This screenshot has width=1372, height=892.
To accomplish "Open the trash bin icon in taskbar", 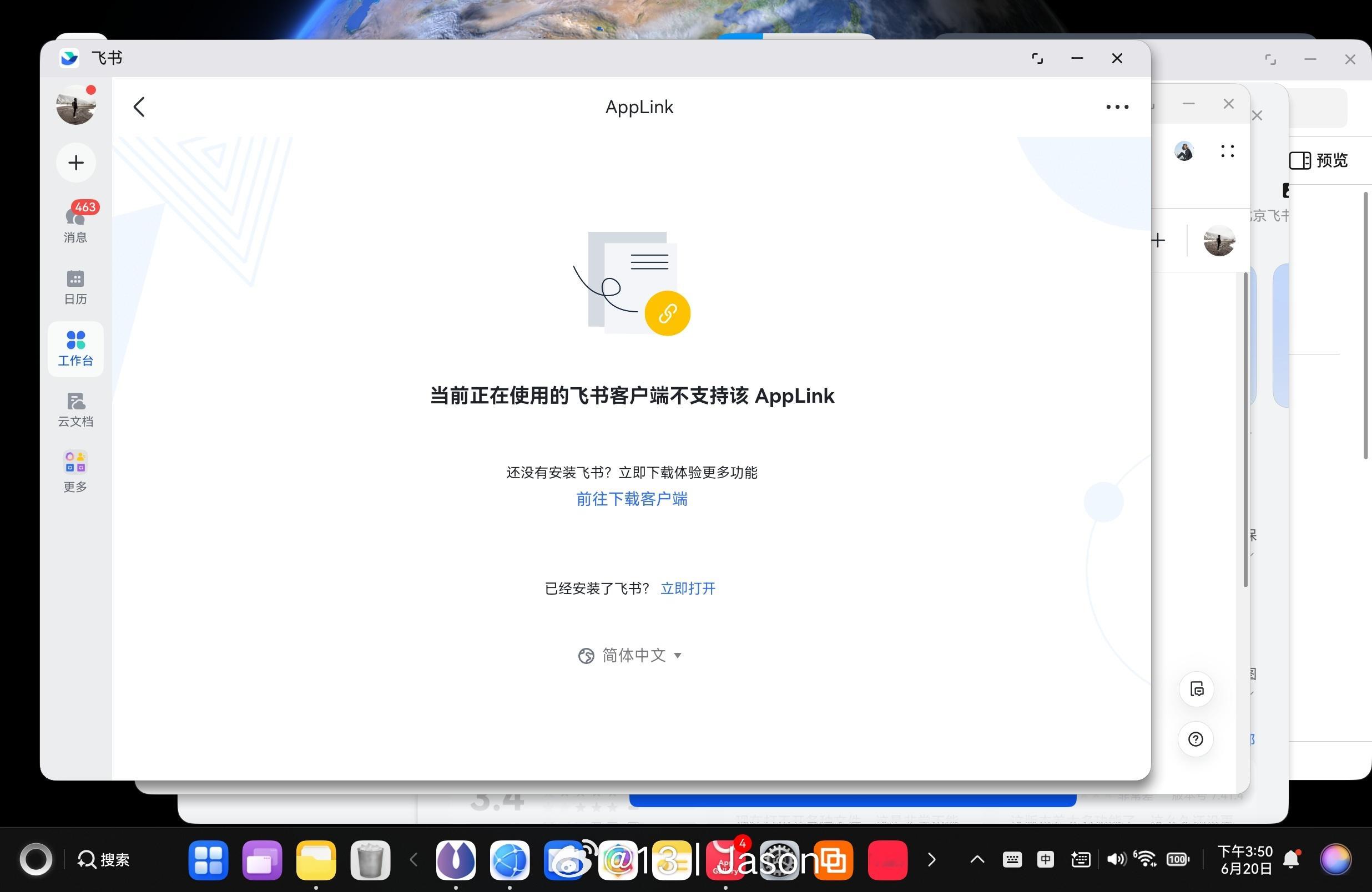I will pos(370,860).
